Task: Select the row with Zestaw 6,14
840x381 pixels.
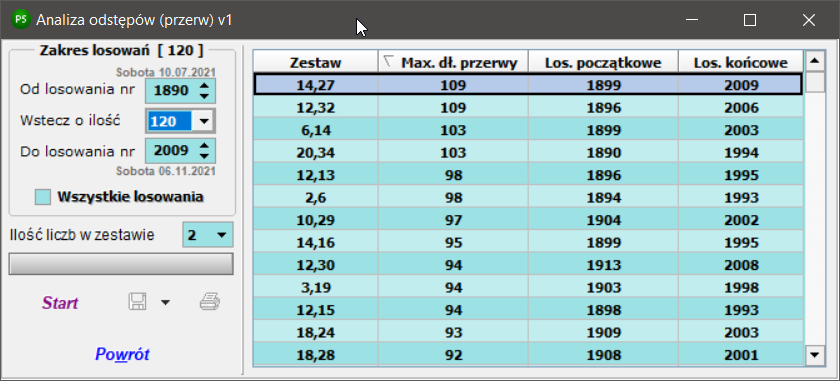Action: click(528, 130)
